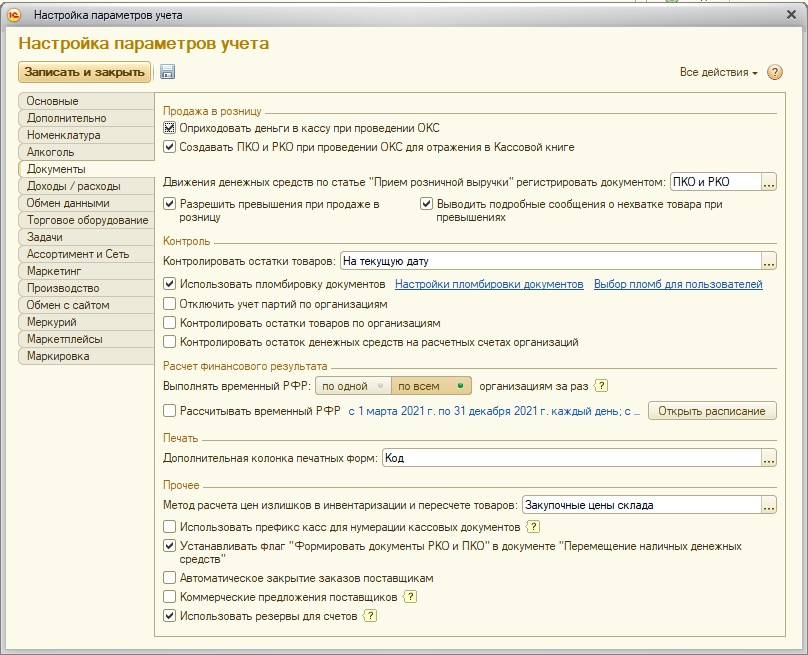Expand the Все действия menu
The height and width of the screenshot is (655, 808).
[x=718, y=72]
